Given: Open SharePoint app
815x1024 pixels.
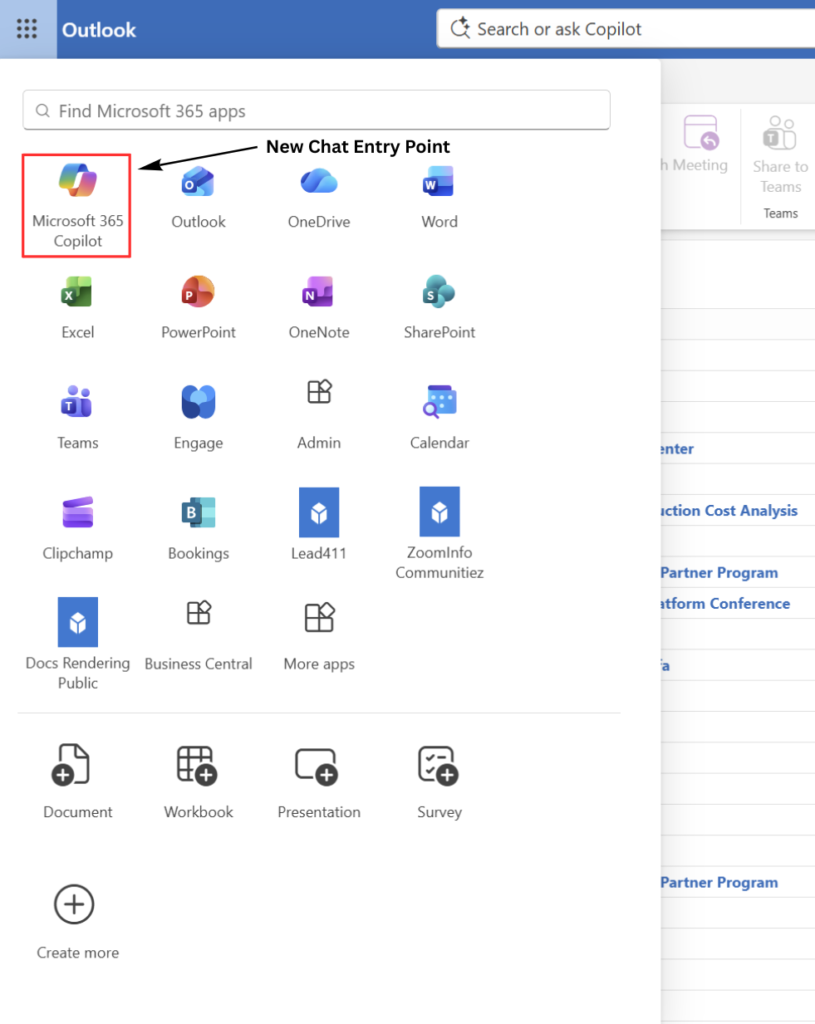Looking at the screenshot, I should point(439,308).
